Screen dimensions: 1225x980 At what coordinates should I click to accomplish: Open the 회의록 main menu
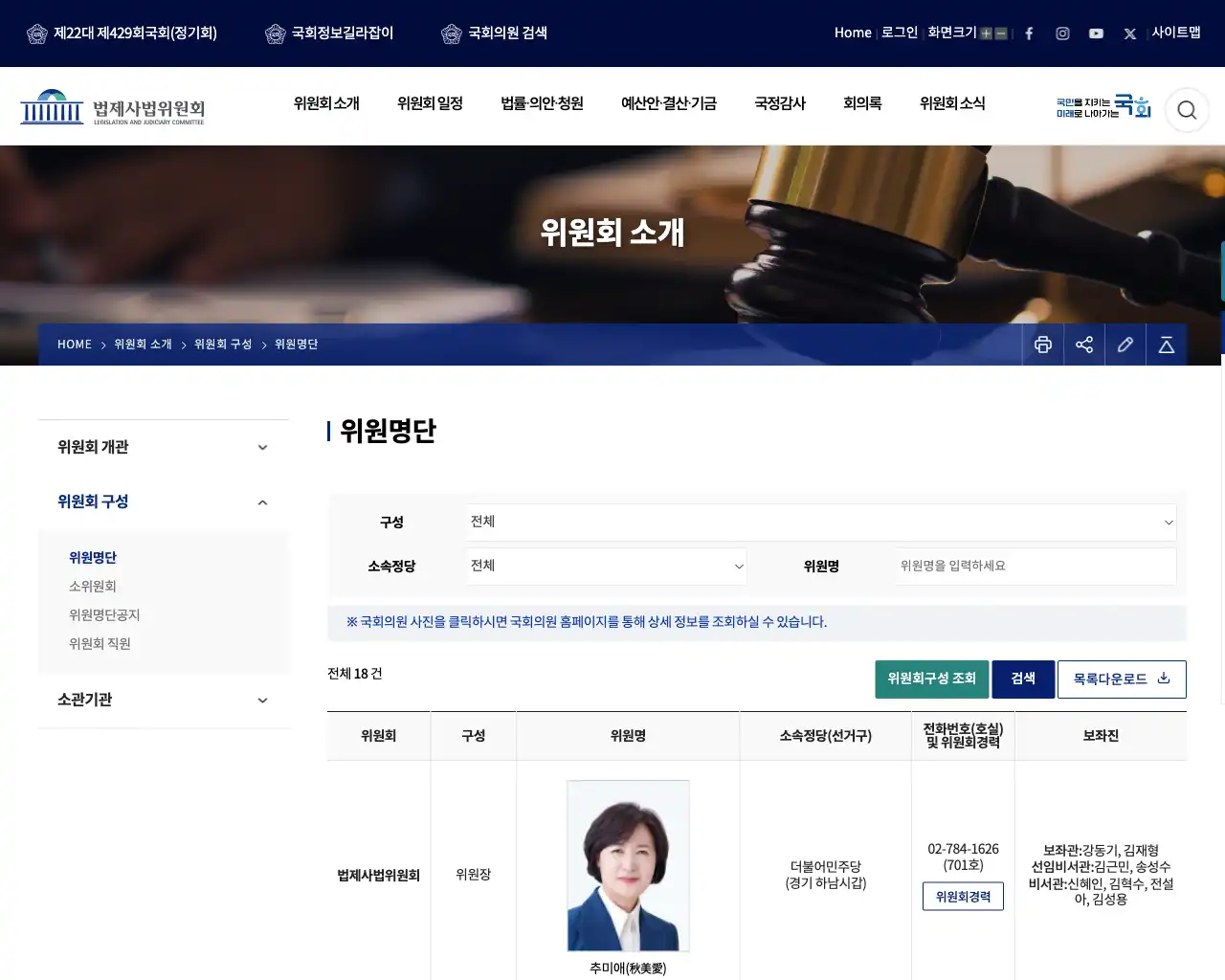pyautogui.click(x=862, y=103)
